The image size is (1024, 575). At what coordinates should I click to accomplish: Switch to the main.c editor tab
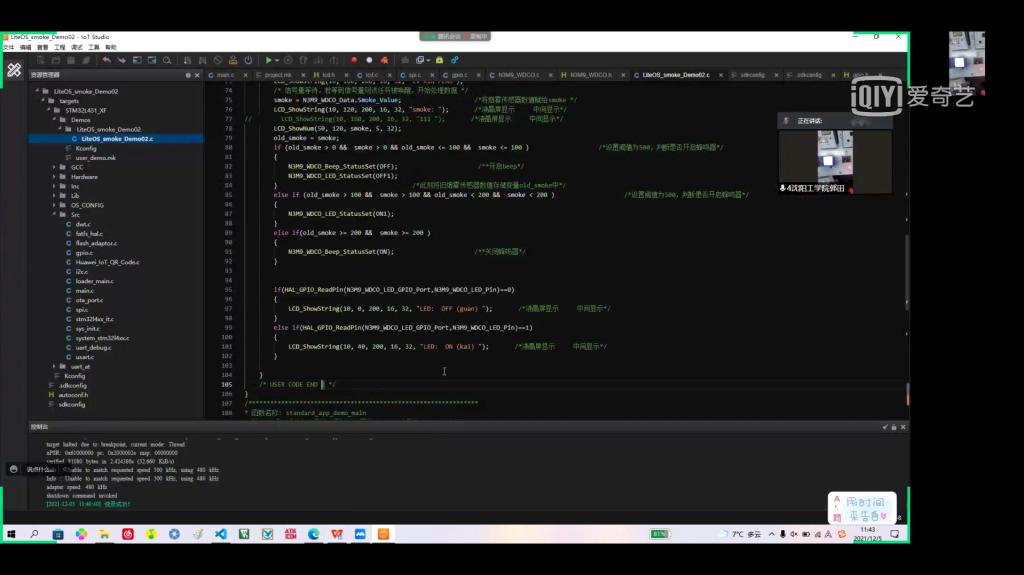pyautogui.click(x=225, y=75)
